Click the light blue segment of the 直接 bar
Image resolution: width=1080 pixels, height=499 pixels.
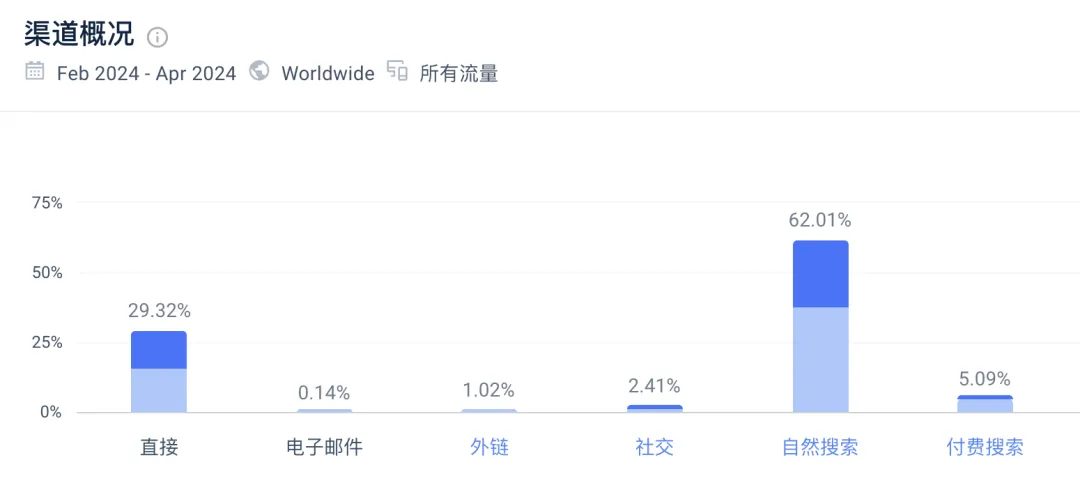tap(159, 391)
